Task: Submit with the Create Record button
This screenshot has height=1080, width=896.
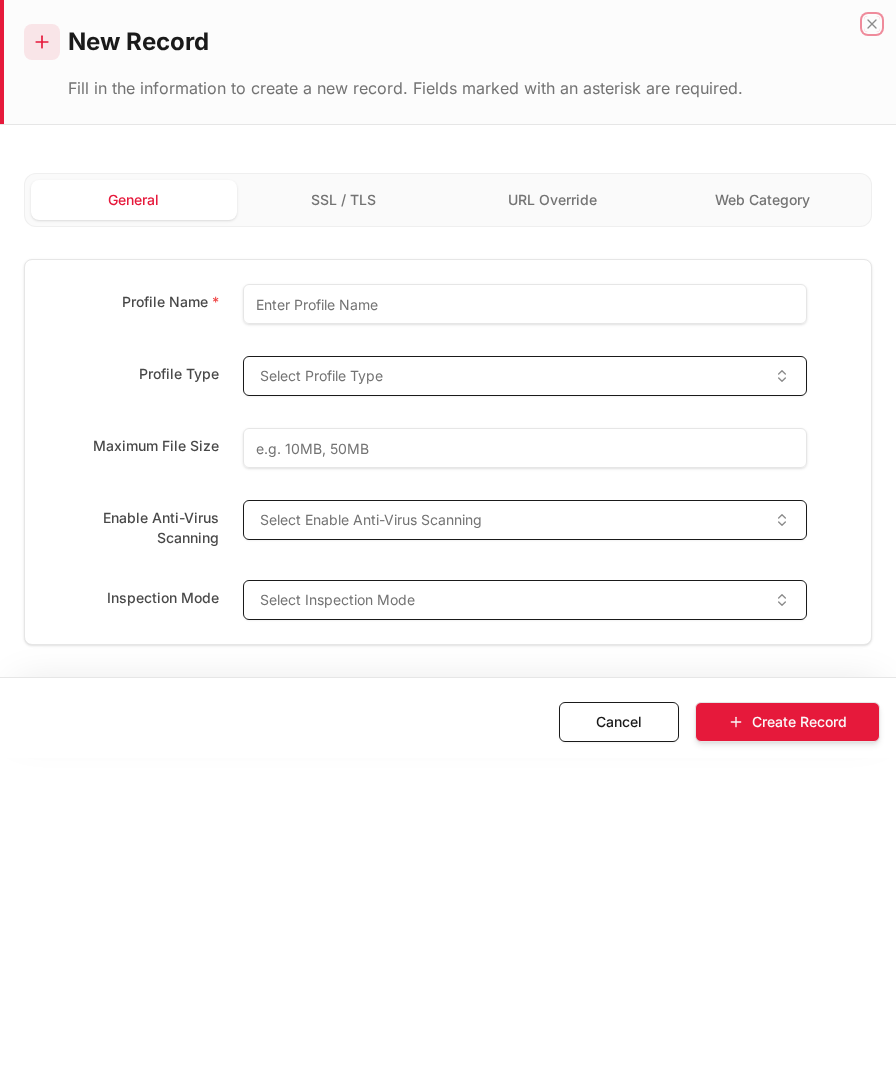Action: coord(787,722)
